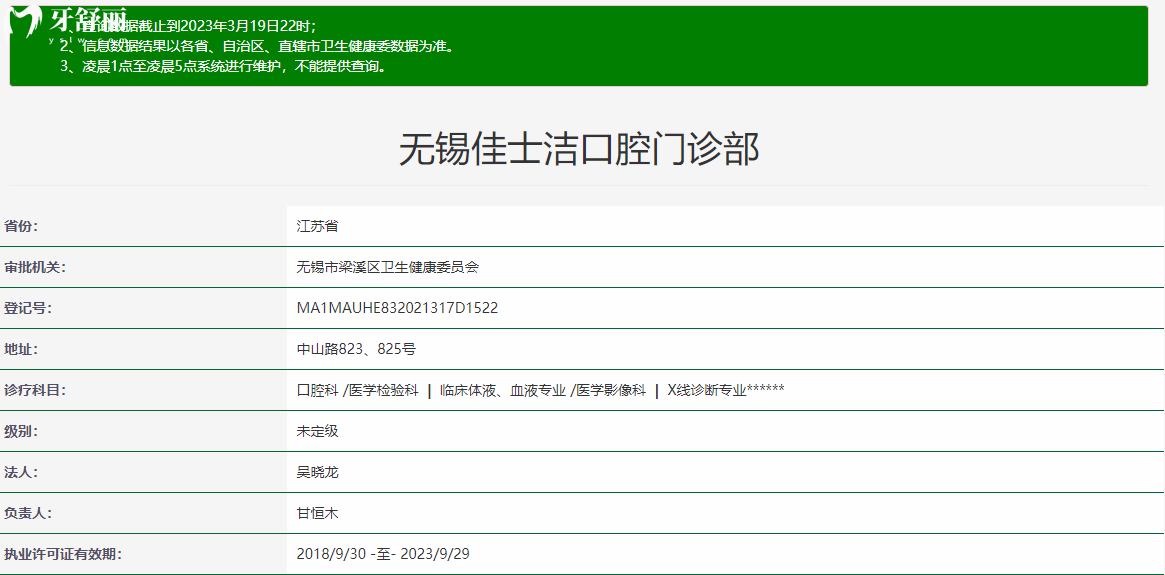This screenshot has width=1165, height=575.
Task: Select 无锡市梁溪区卫生健康委员会 text
Action: coord(387,267)
